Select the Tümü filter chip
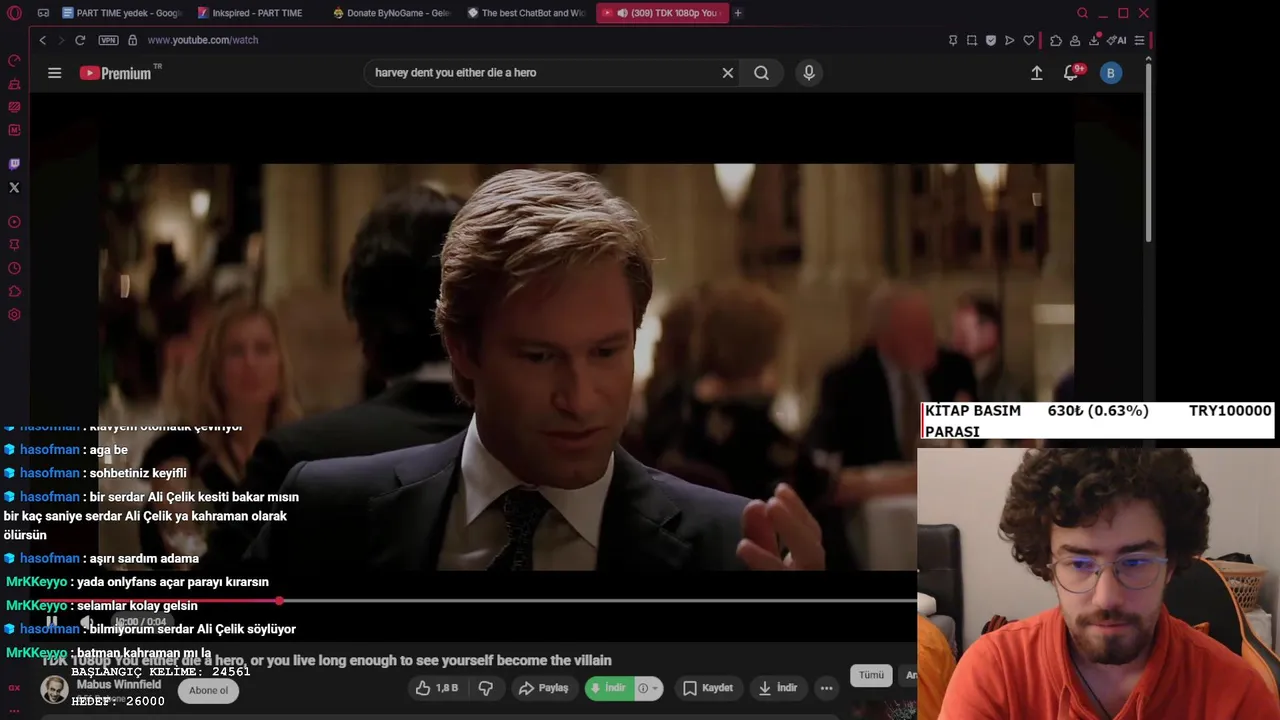 871,675
